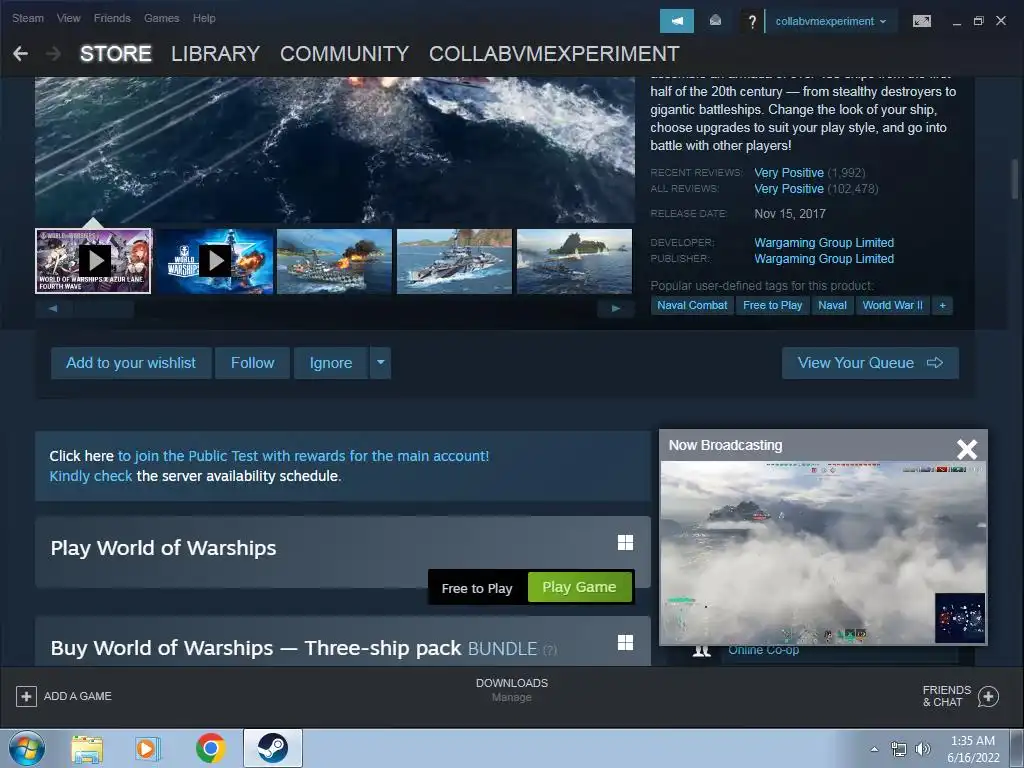The width and height of the screenshot is (1024, 768).
Task: Click ADD A GAME label
Action: (x=78, y=696)
